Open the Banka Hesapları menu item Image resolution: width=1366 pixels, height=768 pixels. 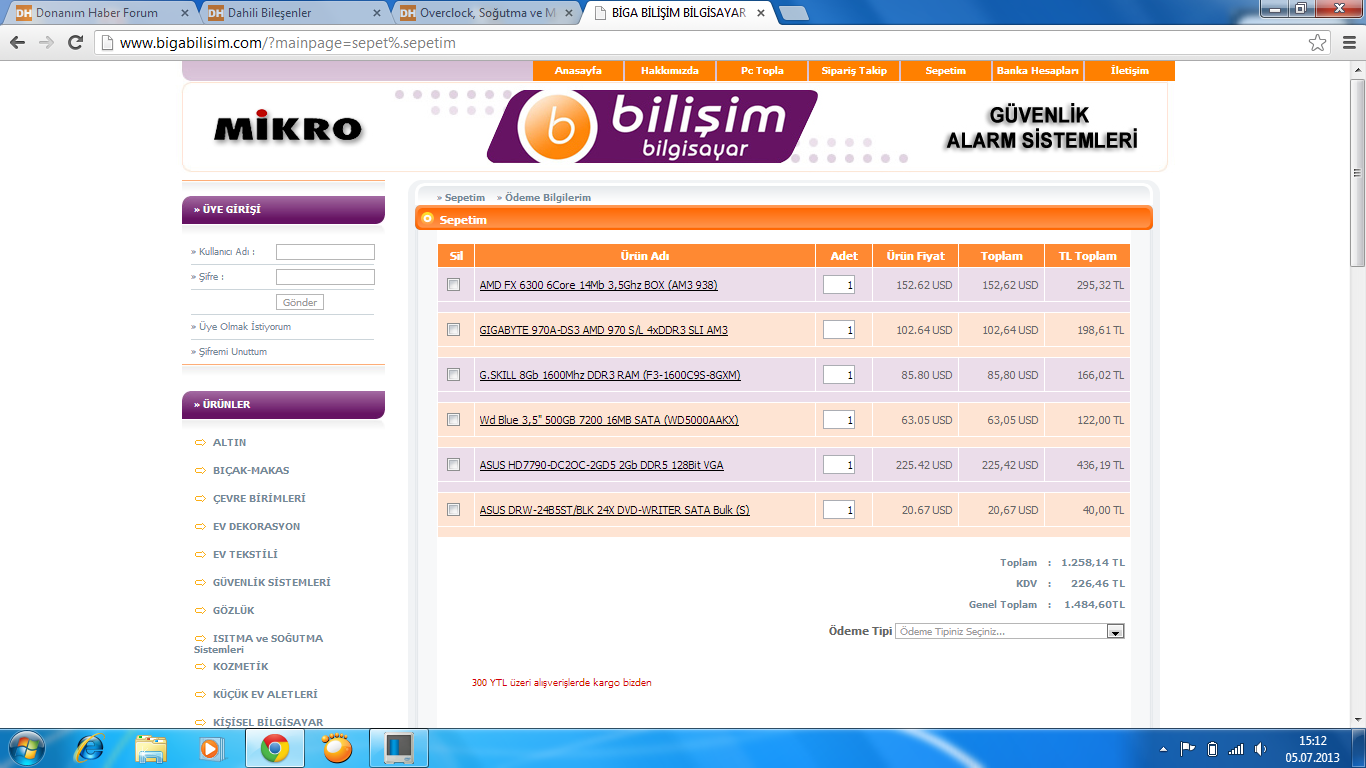pyautogui.click(x=1038, y=71)
